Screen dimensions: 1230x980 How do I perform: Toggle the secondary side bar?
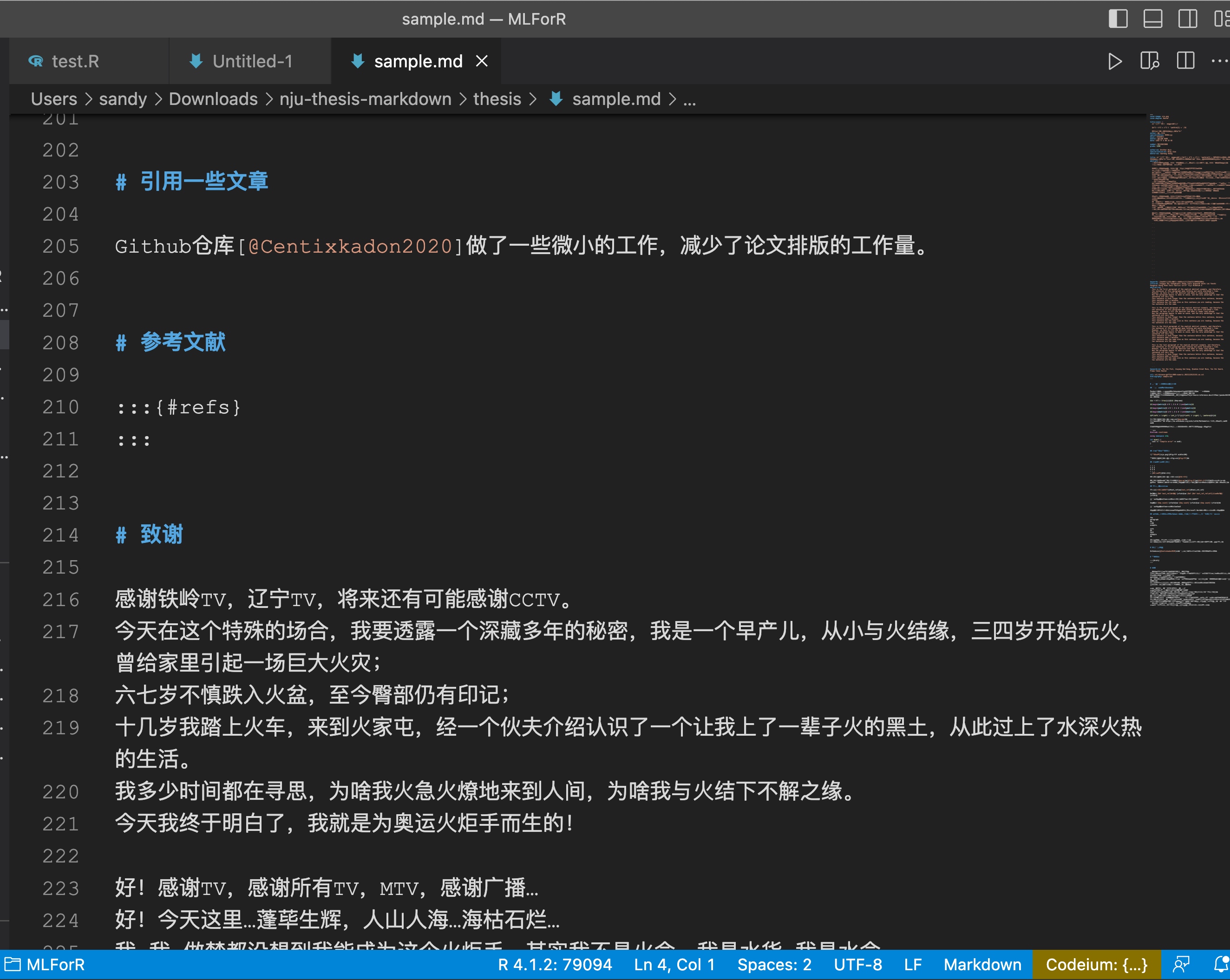(x=1187, y=19)
